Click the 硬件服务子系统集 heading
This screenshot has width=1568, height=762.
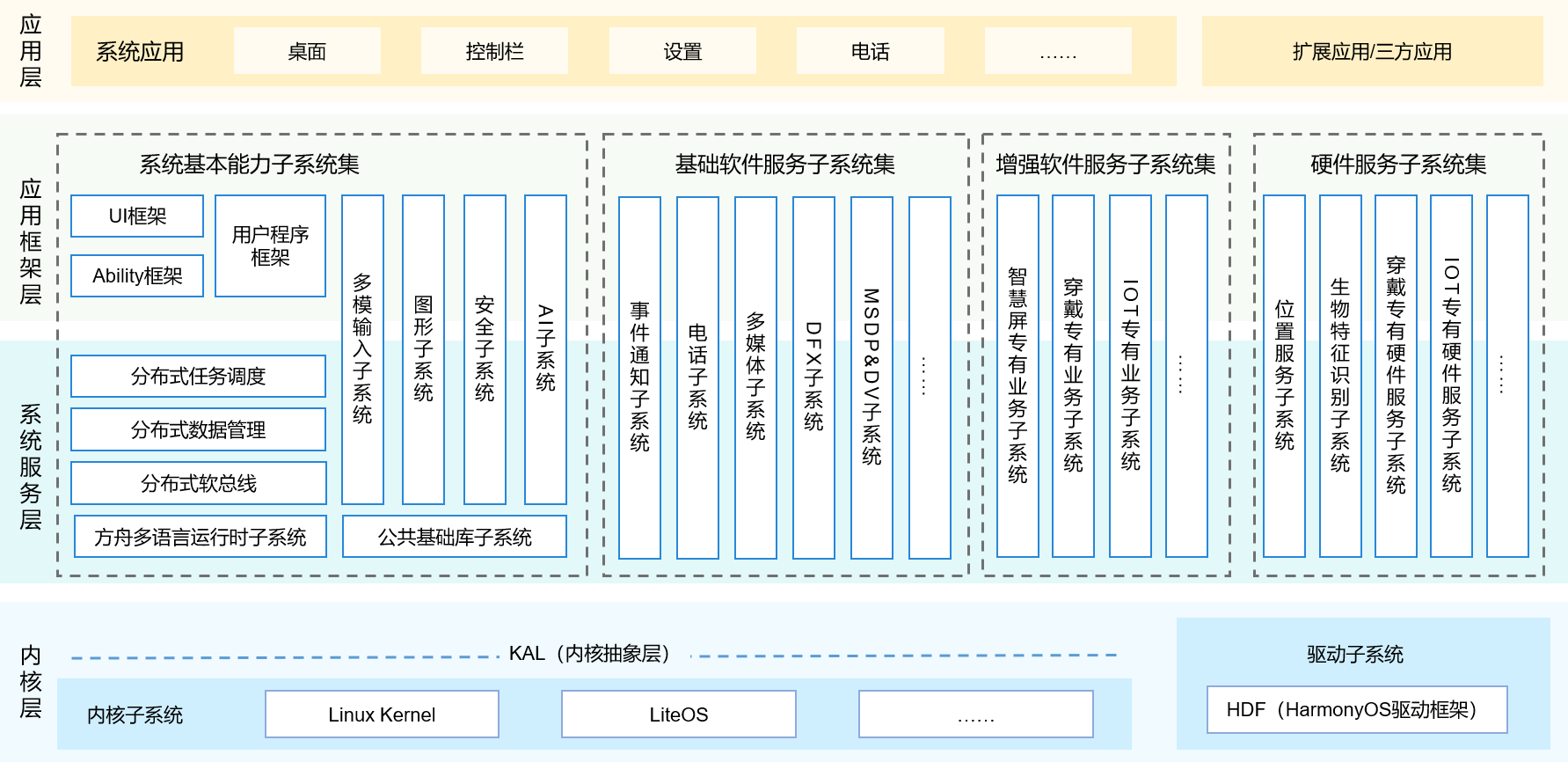click(1398, 164)
